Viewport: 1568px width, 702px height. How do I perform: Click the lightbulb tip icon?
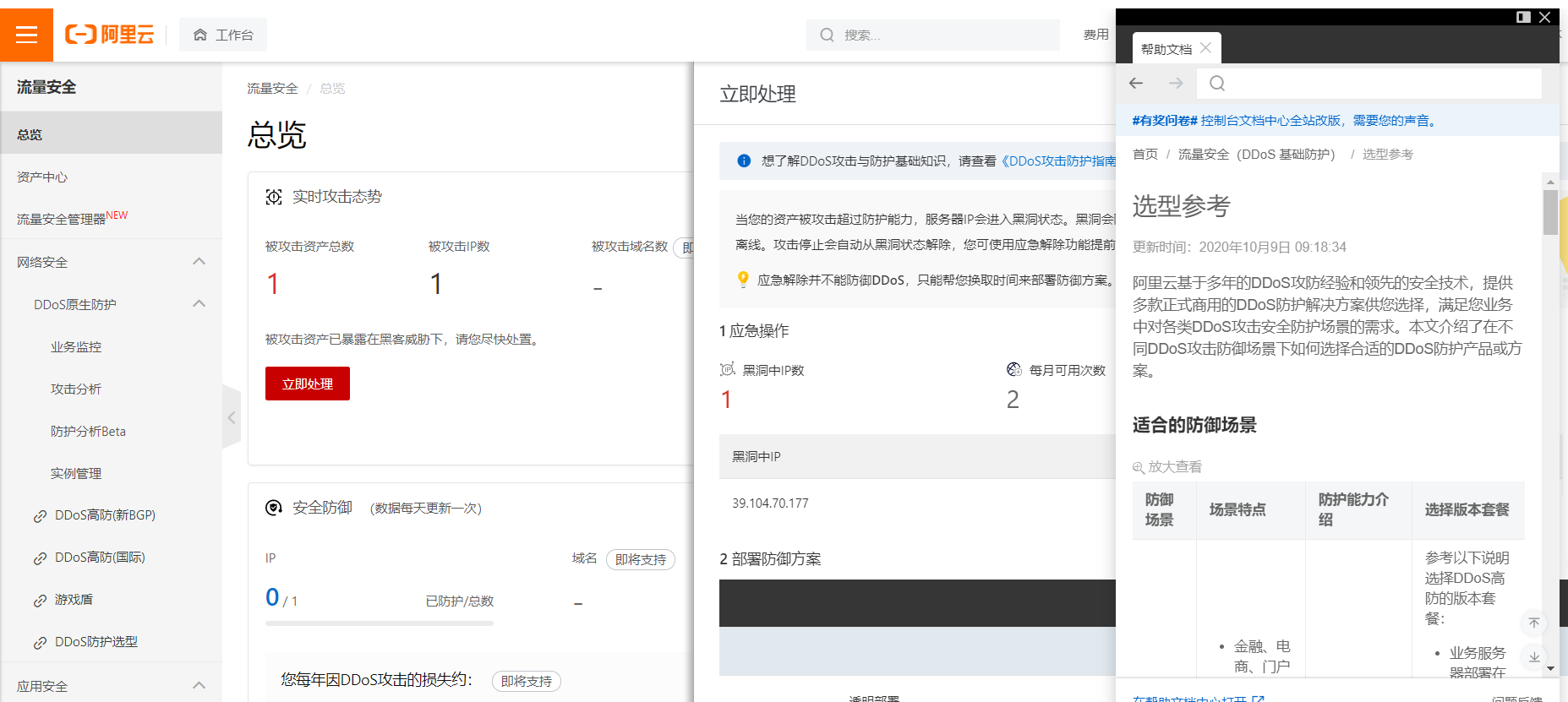pos(743,280)
